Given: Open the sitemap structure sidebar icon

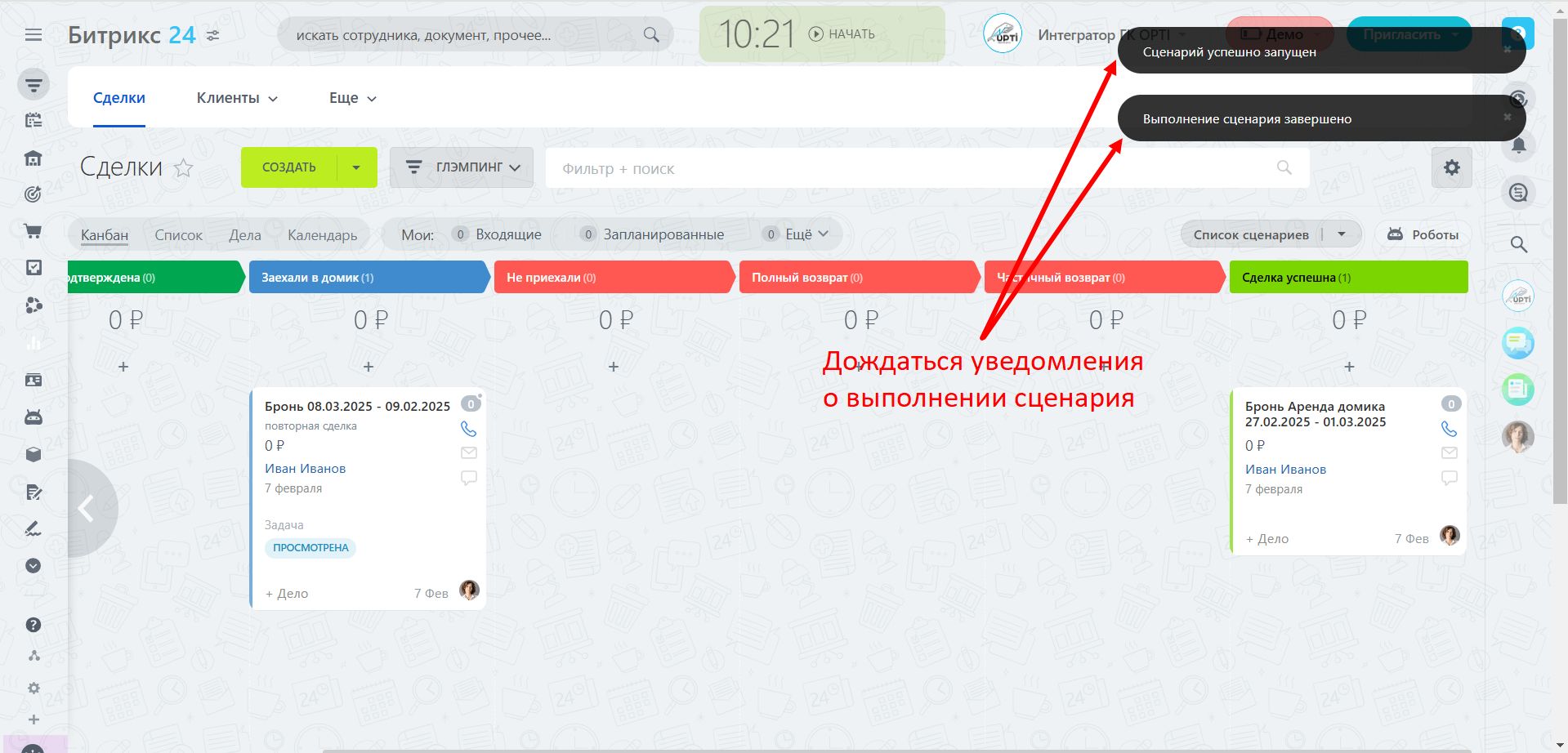Looking at the screenshot, I should (x=34, y=656).
